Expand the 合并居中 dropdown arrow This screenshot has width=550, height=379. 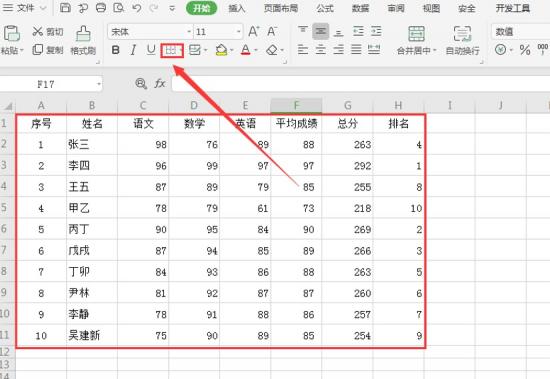tap(434, 51)
